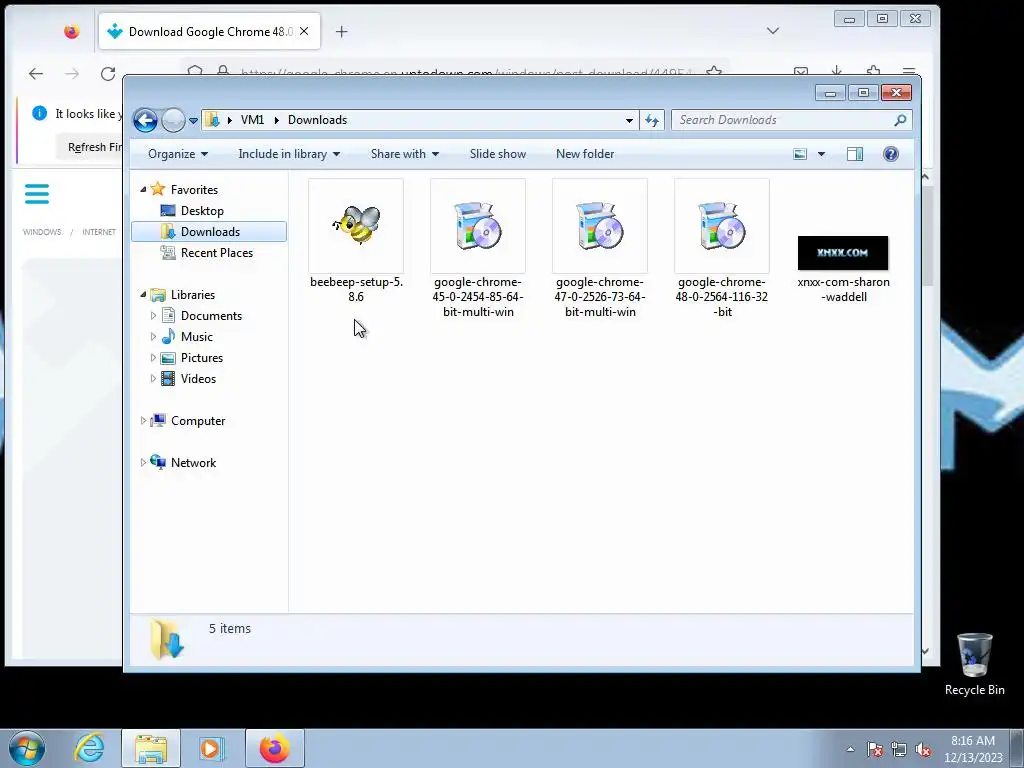Open the Organize menu
The height and width of the screenshot is (768, 1024).
click(178, 154)
